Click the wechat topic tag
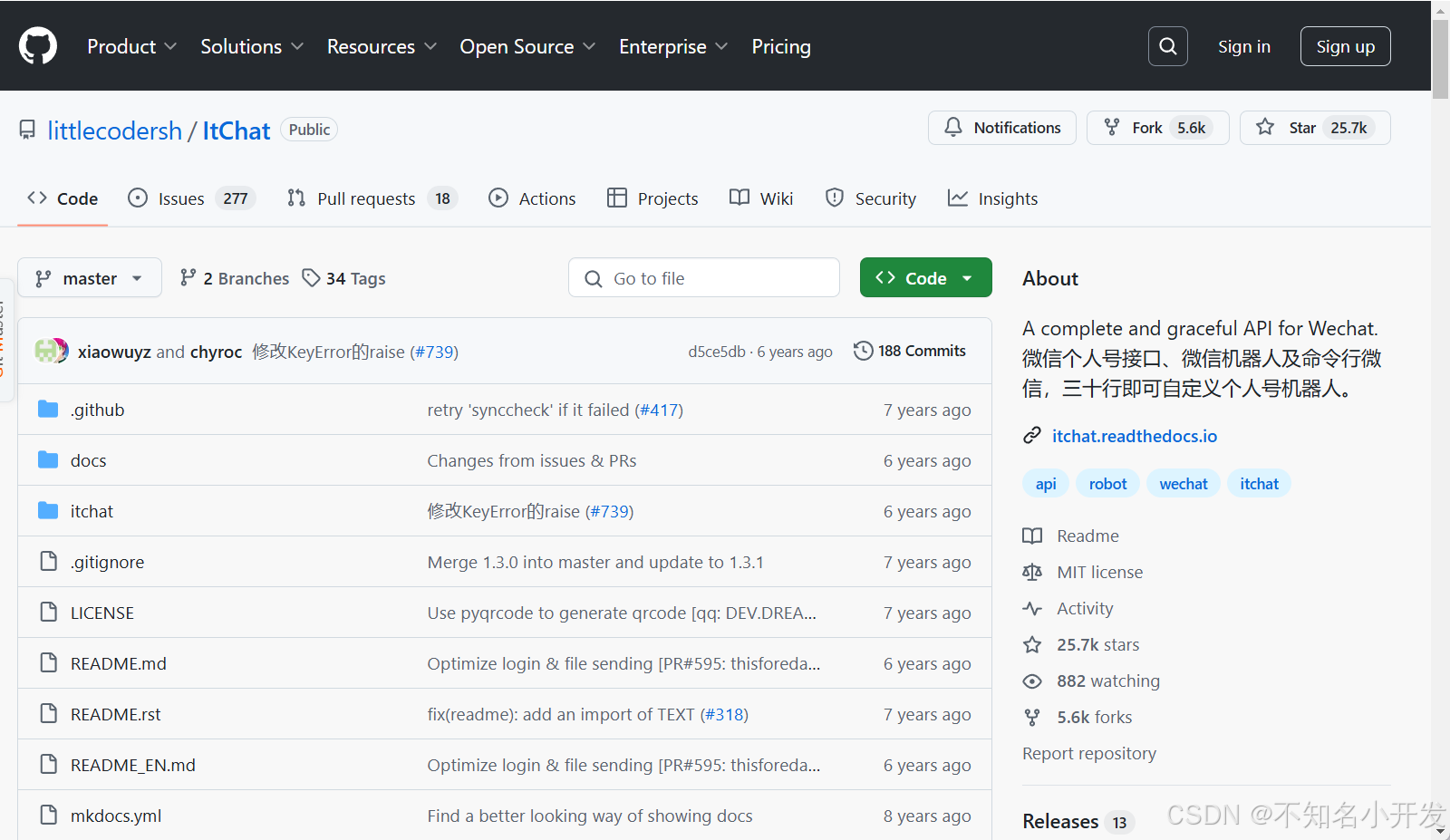The height and width of the screenshot is (840, 1450). [1184, 484]
